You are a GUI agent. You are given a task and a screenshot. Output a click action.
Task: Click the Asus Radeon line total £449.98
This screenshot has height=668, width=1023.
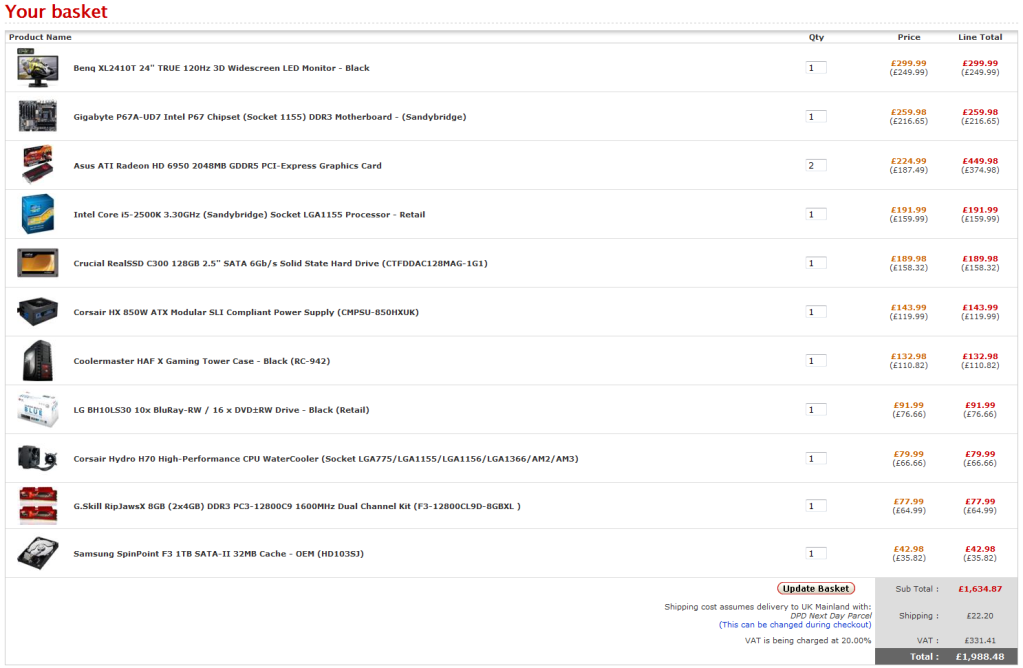coord(980,161)
